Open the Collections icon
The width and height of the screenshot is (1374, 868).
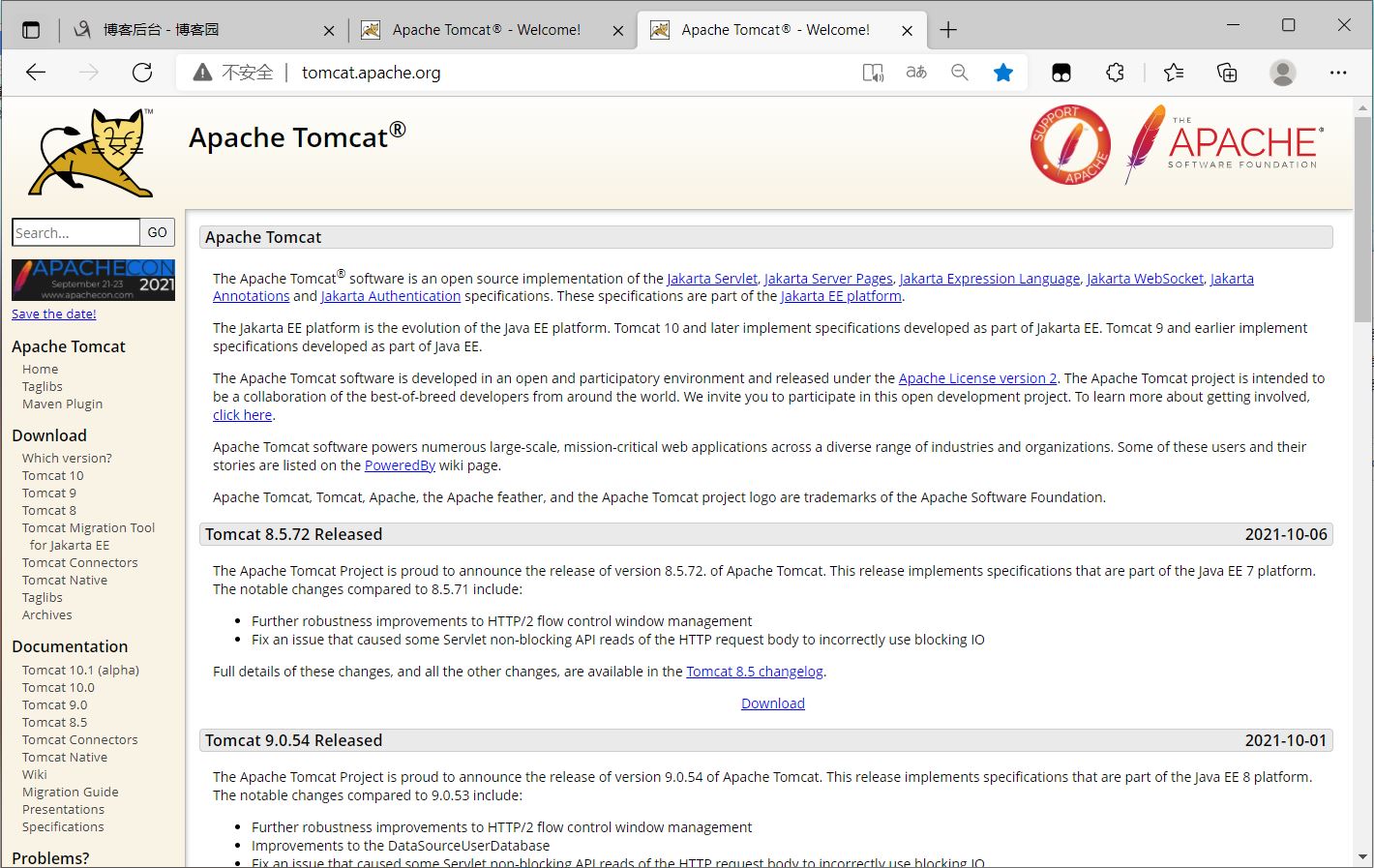pyautogui.click(x=1227, y=73)
